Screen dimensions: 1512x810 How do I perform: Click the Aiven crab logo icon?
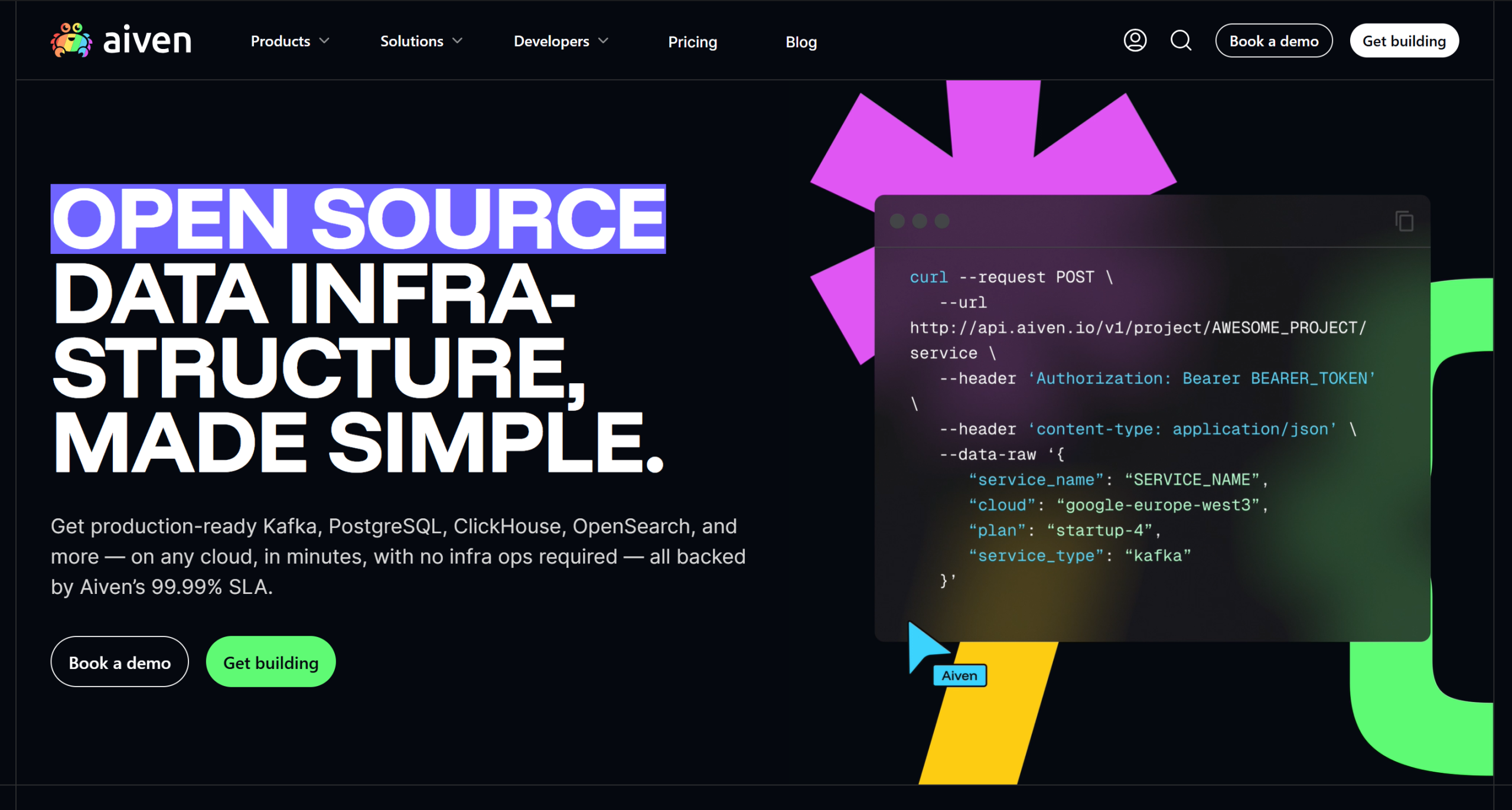[71, 40]
